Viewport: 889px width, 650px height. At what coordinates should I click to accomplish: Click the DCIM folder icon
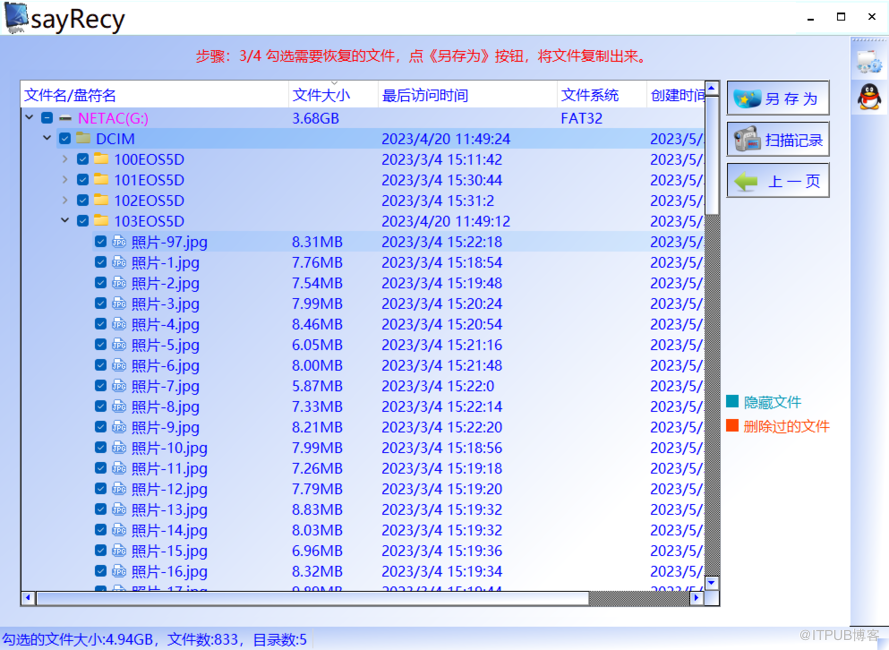tap(83, 138)
